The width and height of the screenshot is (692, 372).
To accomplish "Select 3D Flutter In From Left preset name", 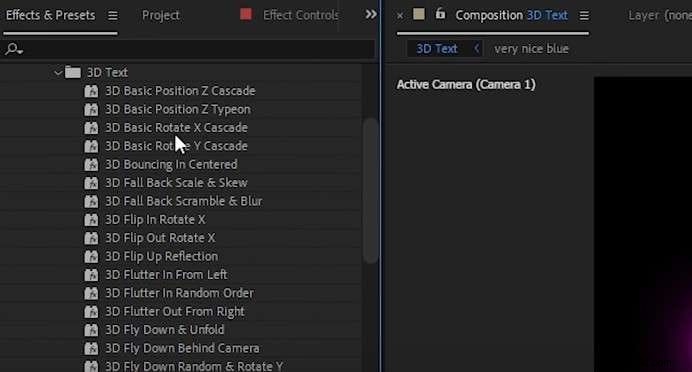I will click(166, 274).
